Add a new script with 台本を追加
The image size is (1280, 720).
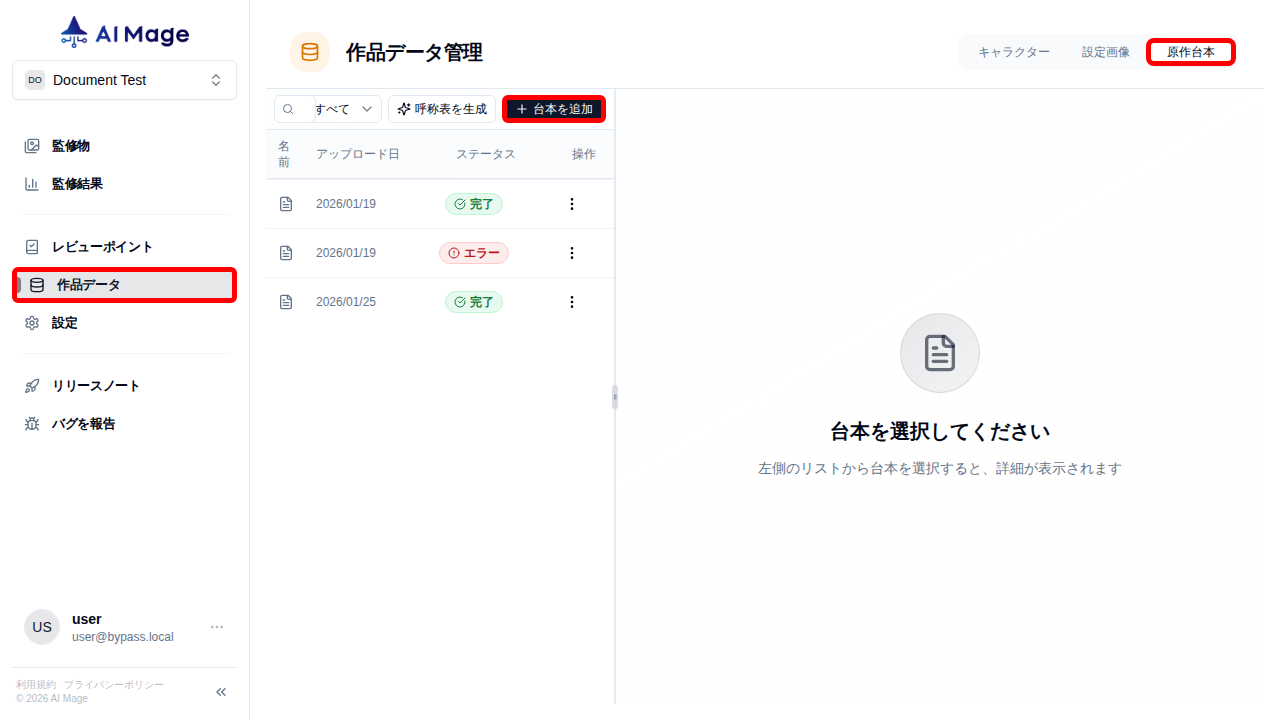click(x=553, y=108)
